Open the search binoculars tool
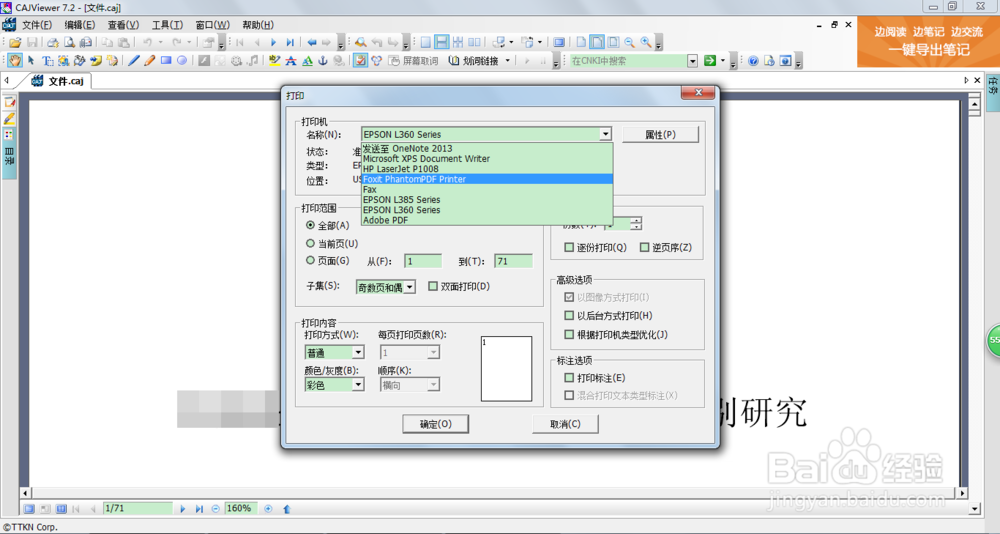The width and height of the screenshot is (1000, 534). tap(360, 43)
